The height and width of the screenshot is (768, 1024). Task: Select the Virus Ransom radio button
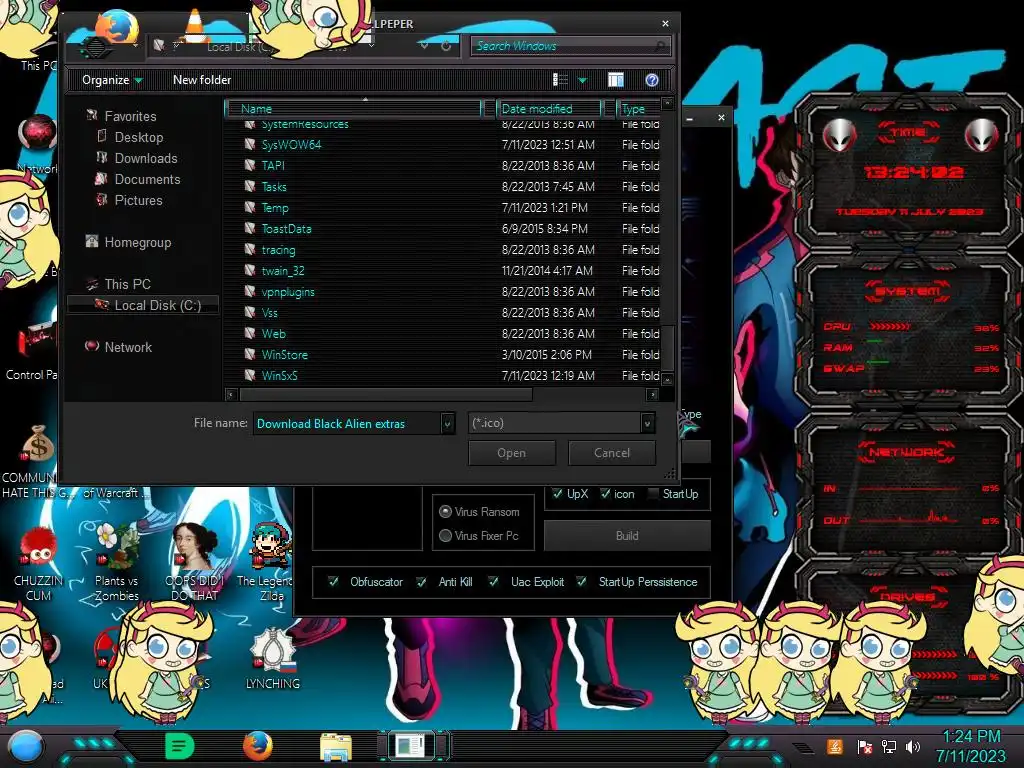445,511
